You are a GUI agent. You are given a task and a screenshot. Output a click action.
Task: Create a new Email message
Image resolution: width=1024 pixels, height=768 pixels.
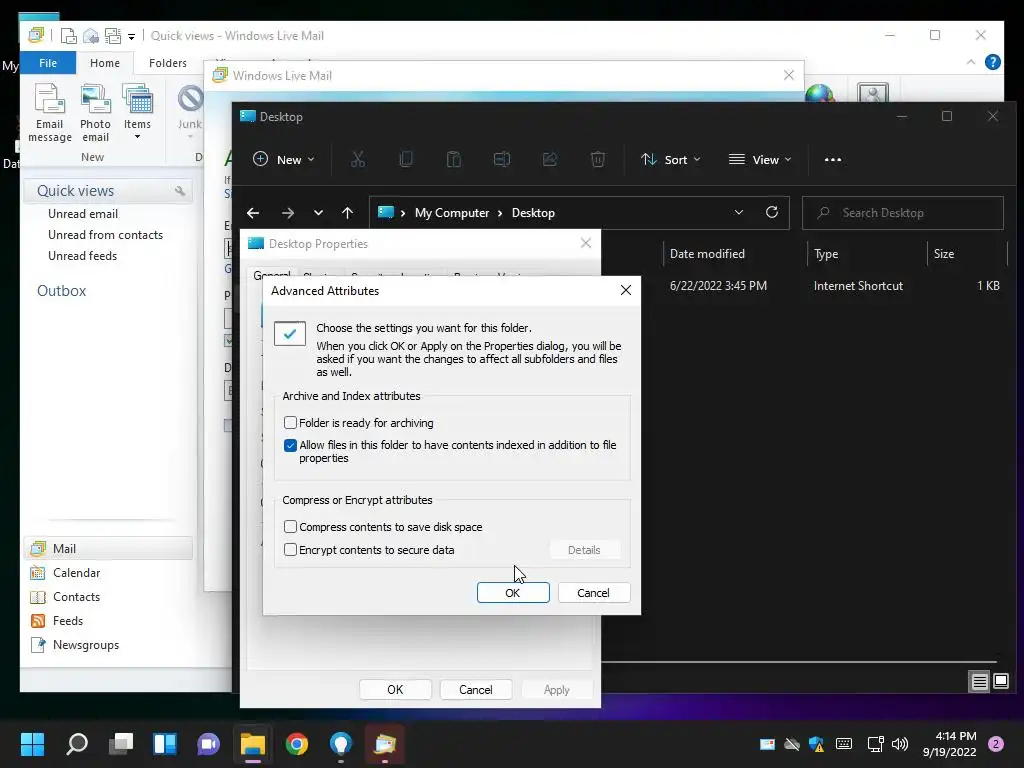50,113
